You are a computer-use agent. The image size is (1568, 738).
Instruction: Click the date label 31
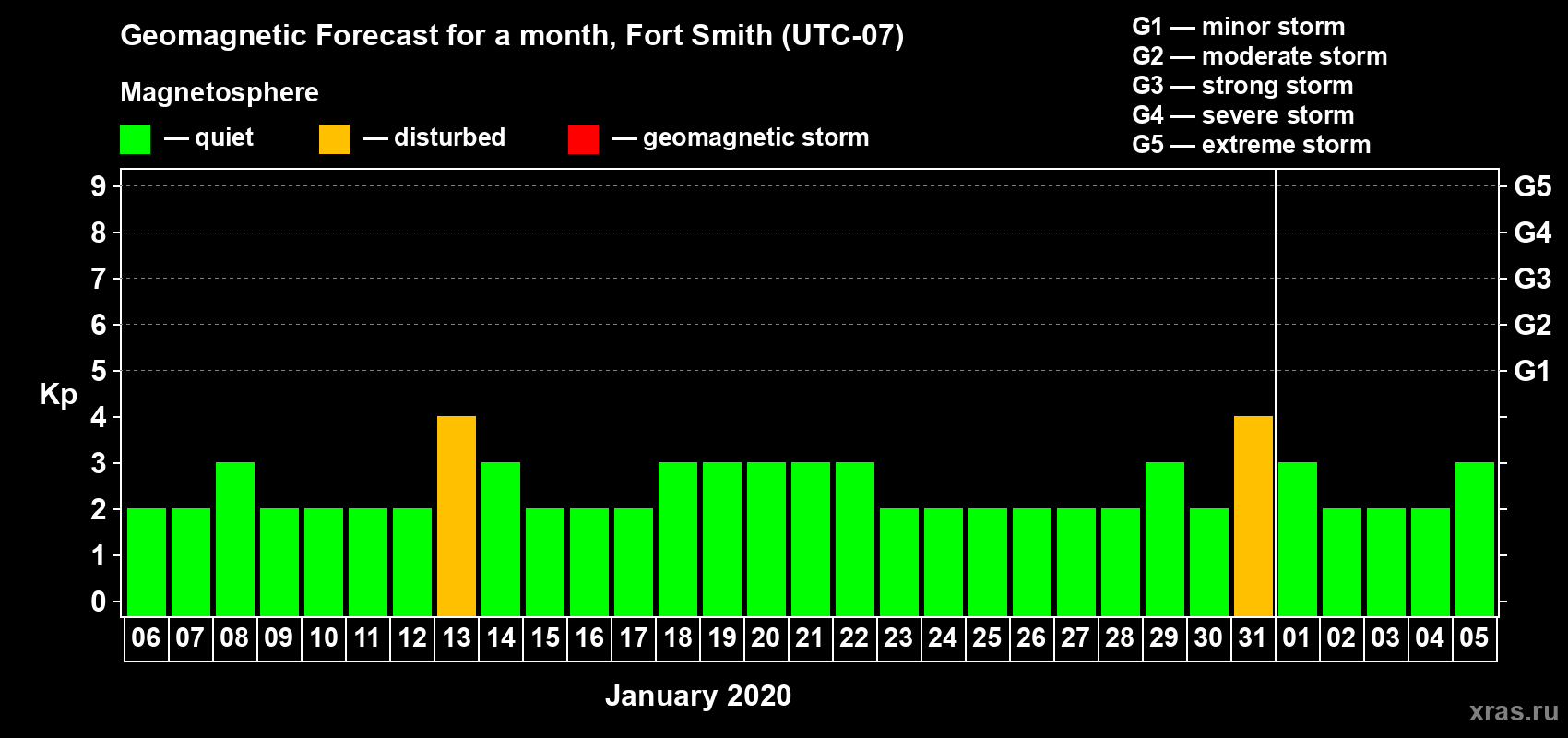[1253, 637]
